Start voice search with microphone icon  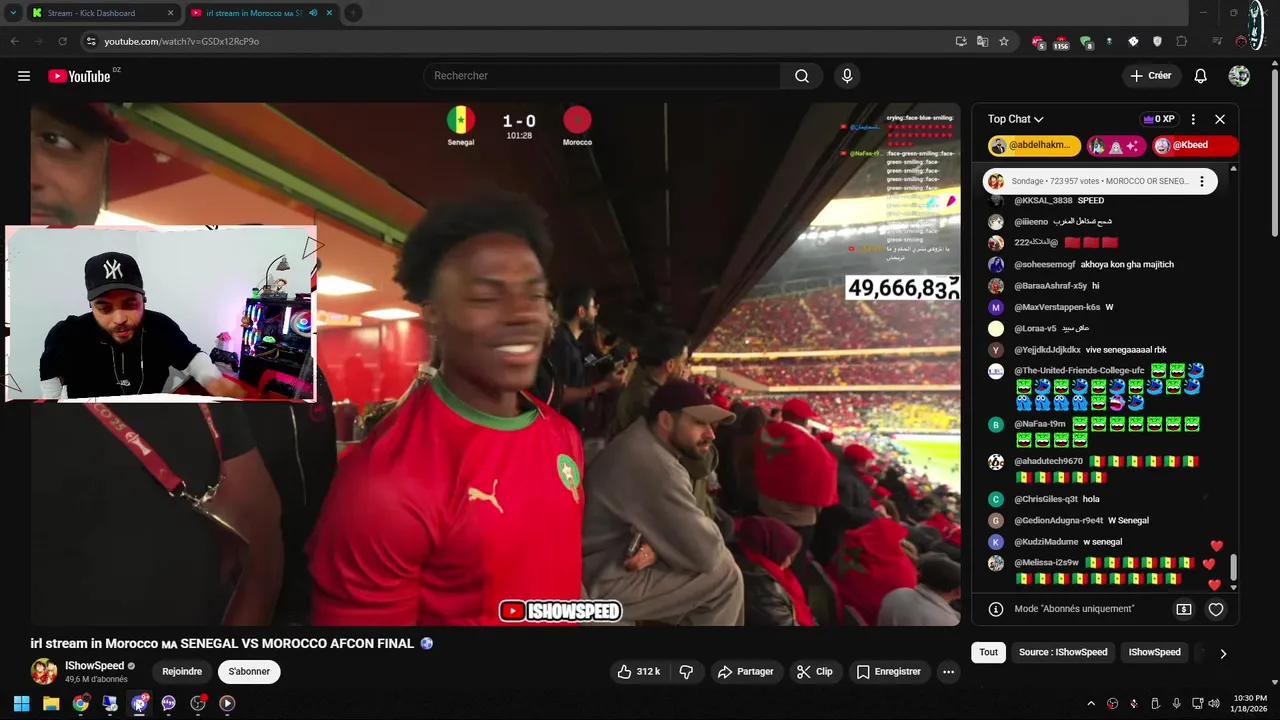847,76
